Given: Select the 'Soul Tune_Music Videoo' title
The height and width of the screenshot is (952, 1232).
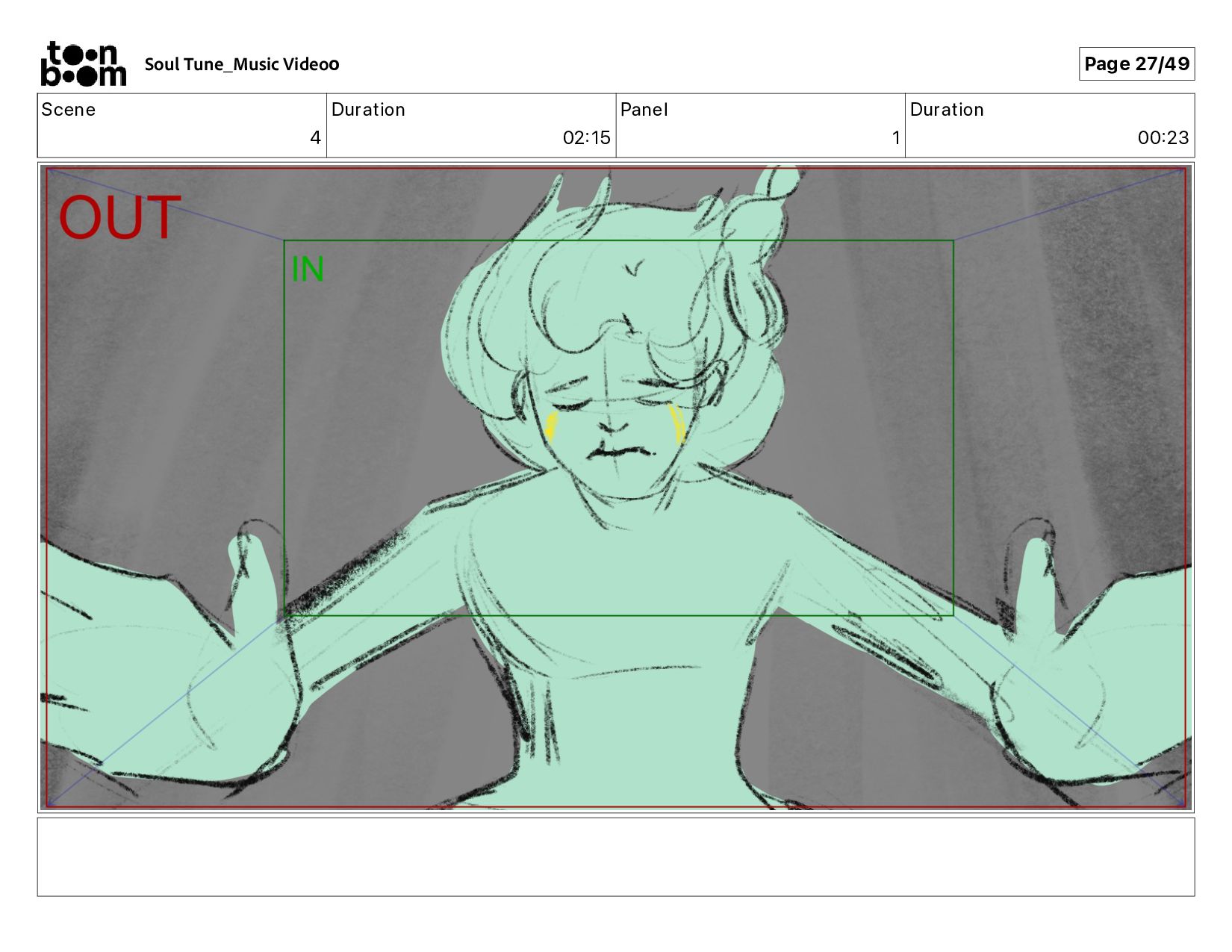Looking at the screenshot, I should click(242, 64).
